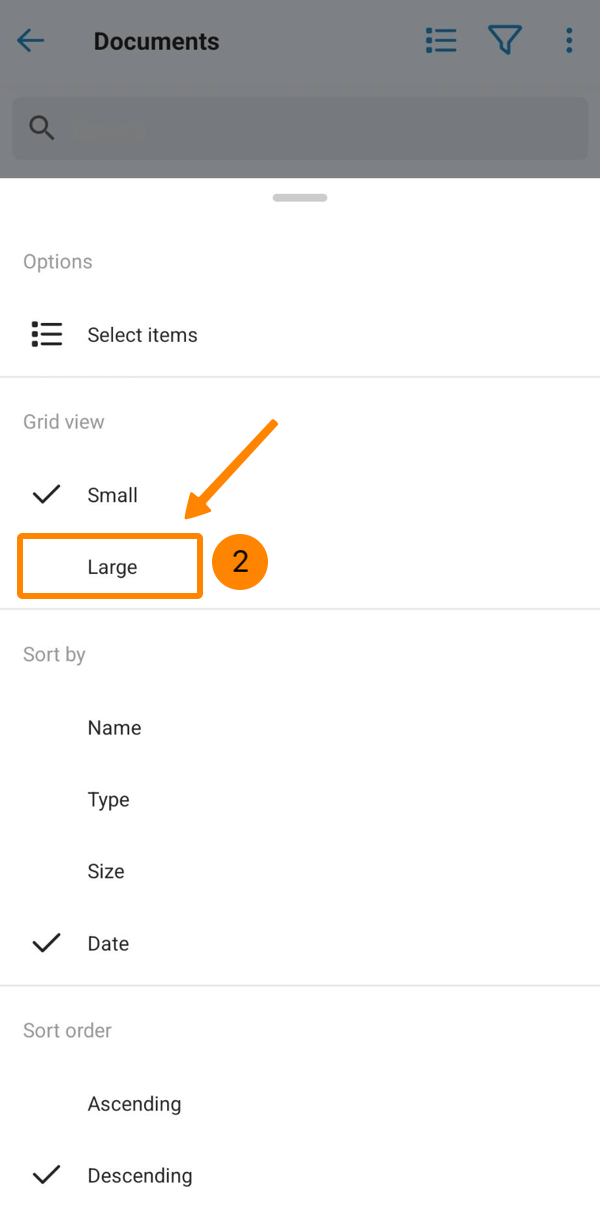Open the three-dot overflow menu
Image resolution: width=600 pixels, height=1217 pixels.
(569, 41)
